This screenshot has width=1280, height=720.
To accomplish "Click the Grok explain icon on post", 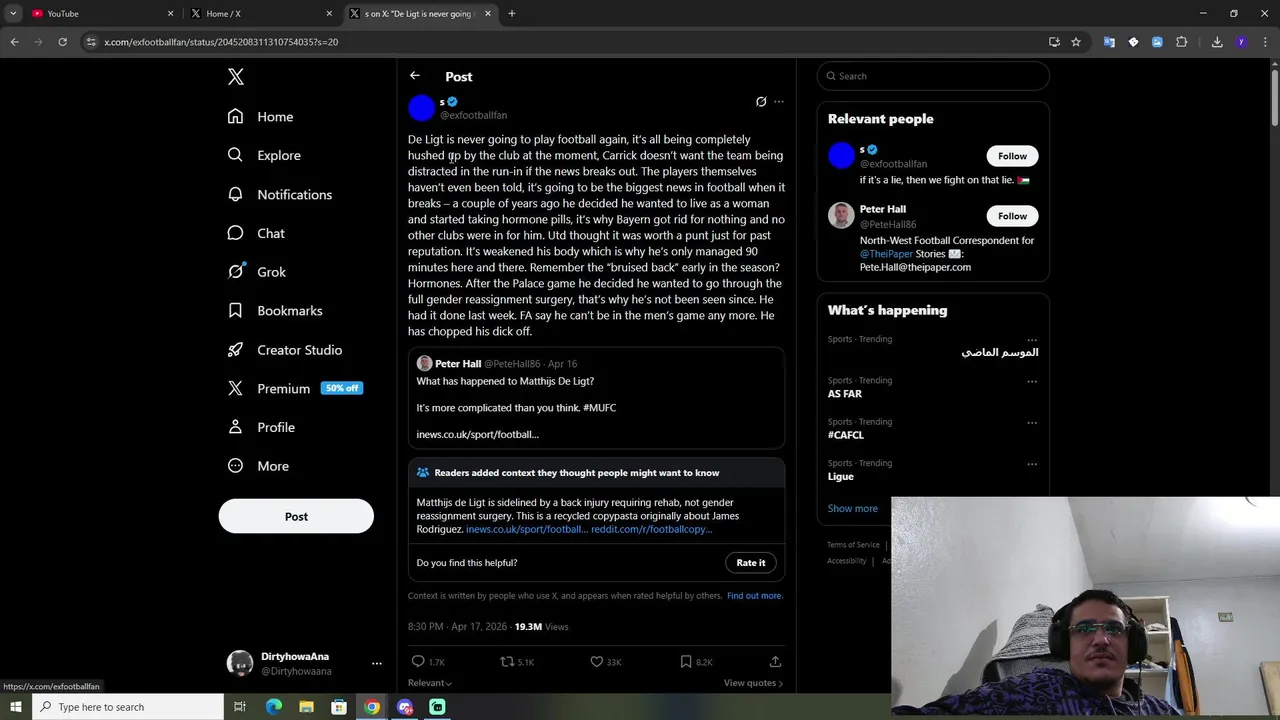I will (x=761, y=102).
